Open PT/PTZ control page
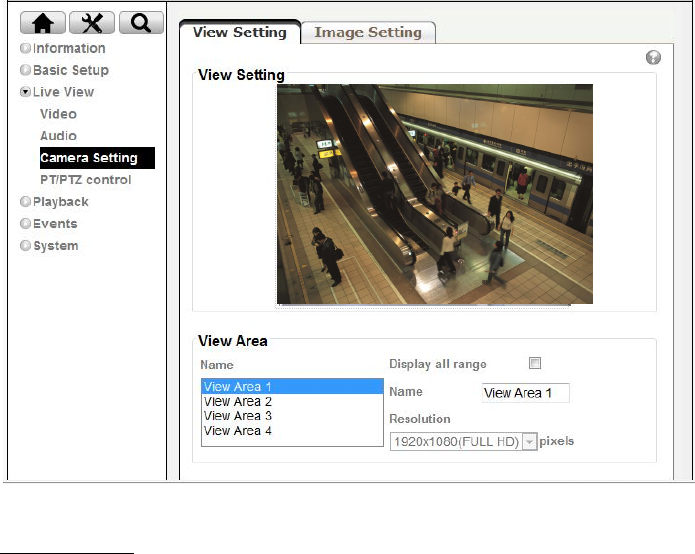Image resolution: width=695 pixels, height=554 pixels. coord(86,179)
